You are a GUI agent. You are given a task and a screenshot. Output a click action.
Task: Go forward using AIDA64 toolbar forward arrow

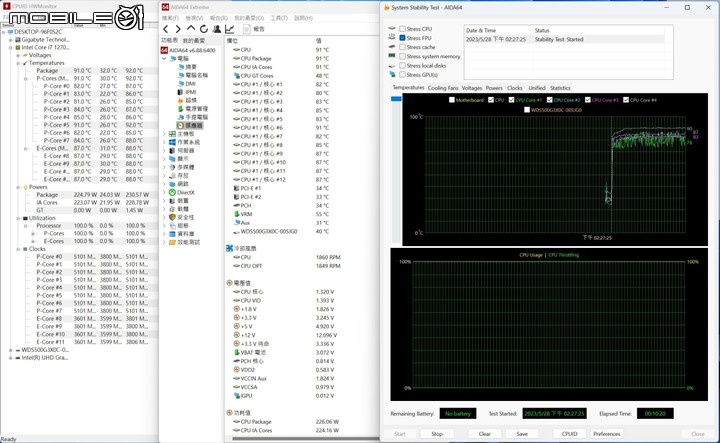coord(178,29)
